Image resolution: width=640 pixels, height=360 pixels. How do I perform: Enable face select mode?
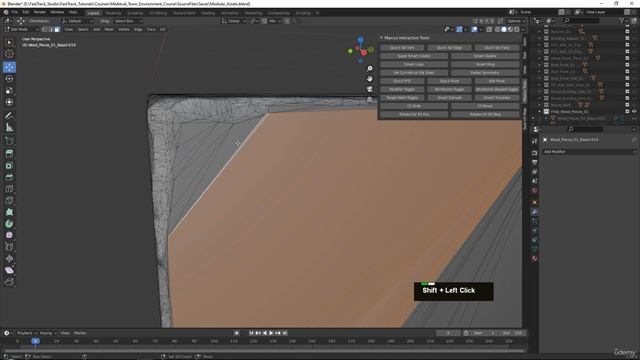57,29
